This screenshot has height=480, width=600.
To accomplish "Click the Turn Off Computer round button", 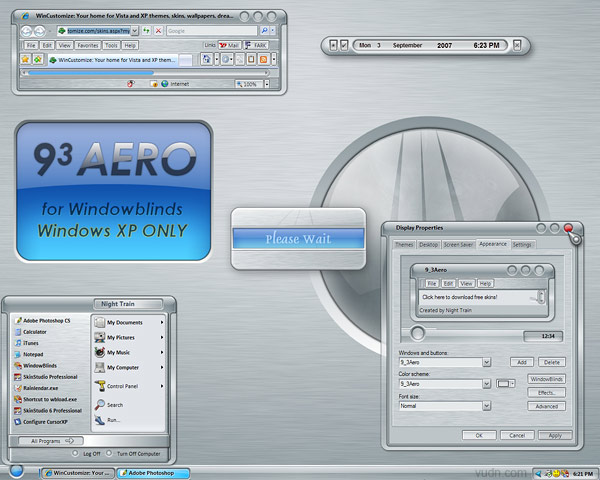I will (109, 453).
